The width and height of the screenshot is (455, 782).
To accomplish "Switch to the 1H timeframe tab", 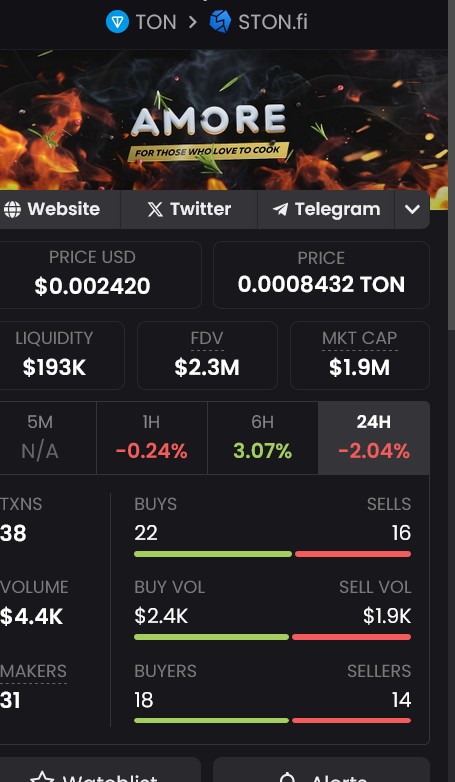I will tap(152, 438).
